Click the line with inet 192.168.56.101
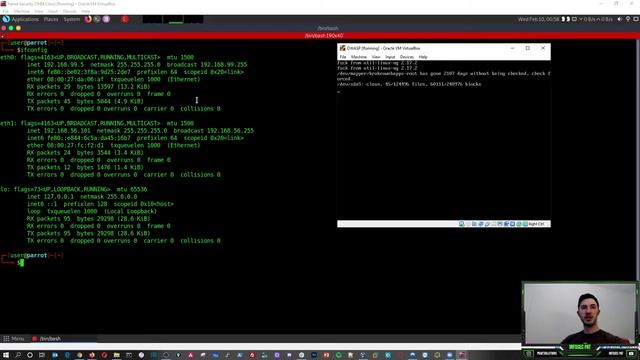640x360 pixels. [x=140, y=131]
